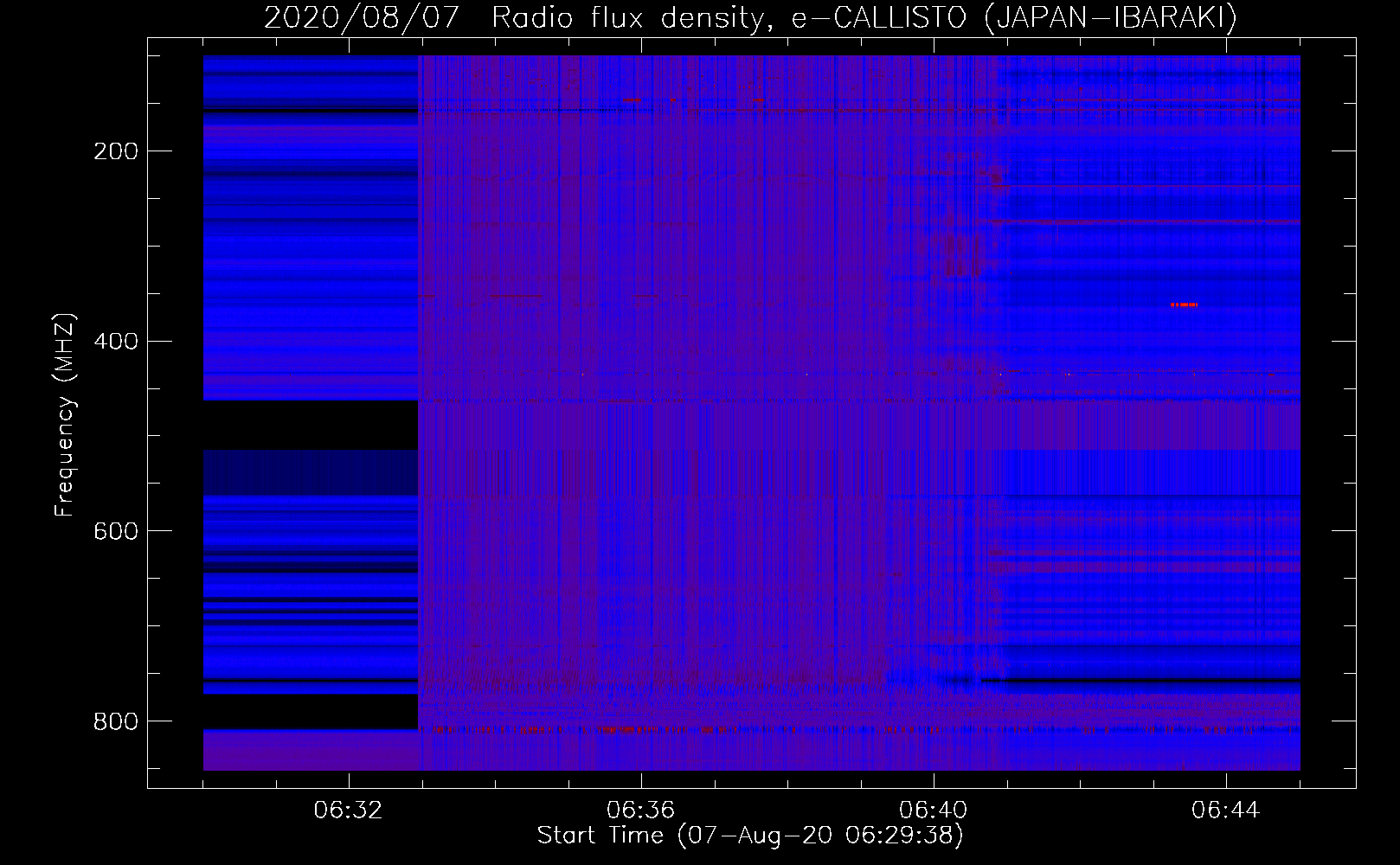1400x865 pixels.
Task: Click the bright red burst near 06:43
Action: 1185,304
